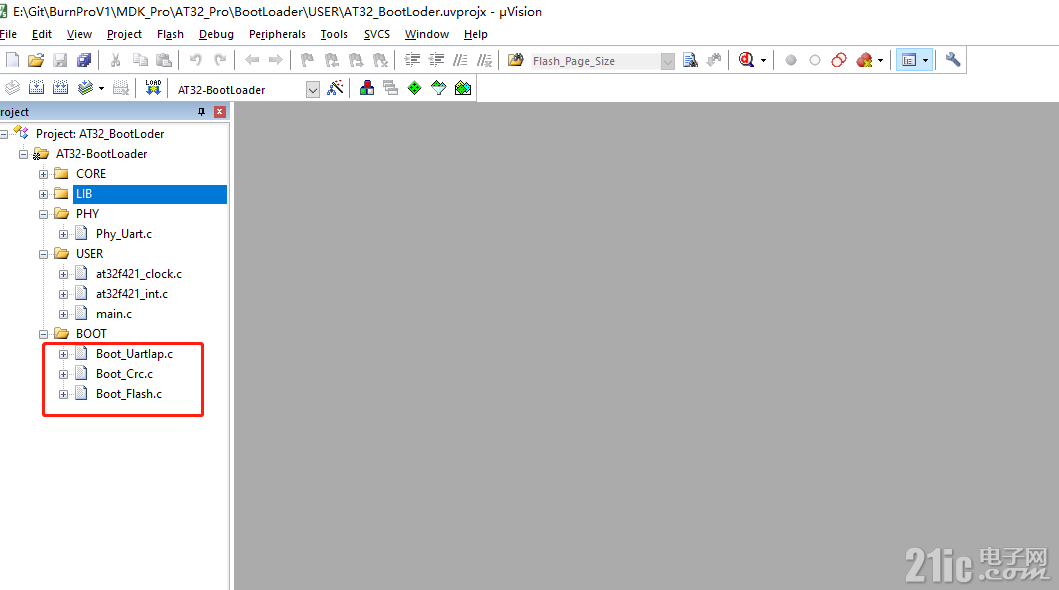Select at32f421_int.c file

132,294
